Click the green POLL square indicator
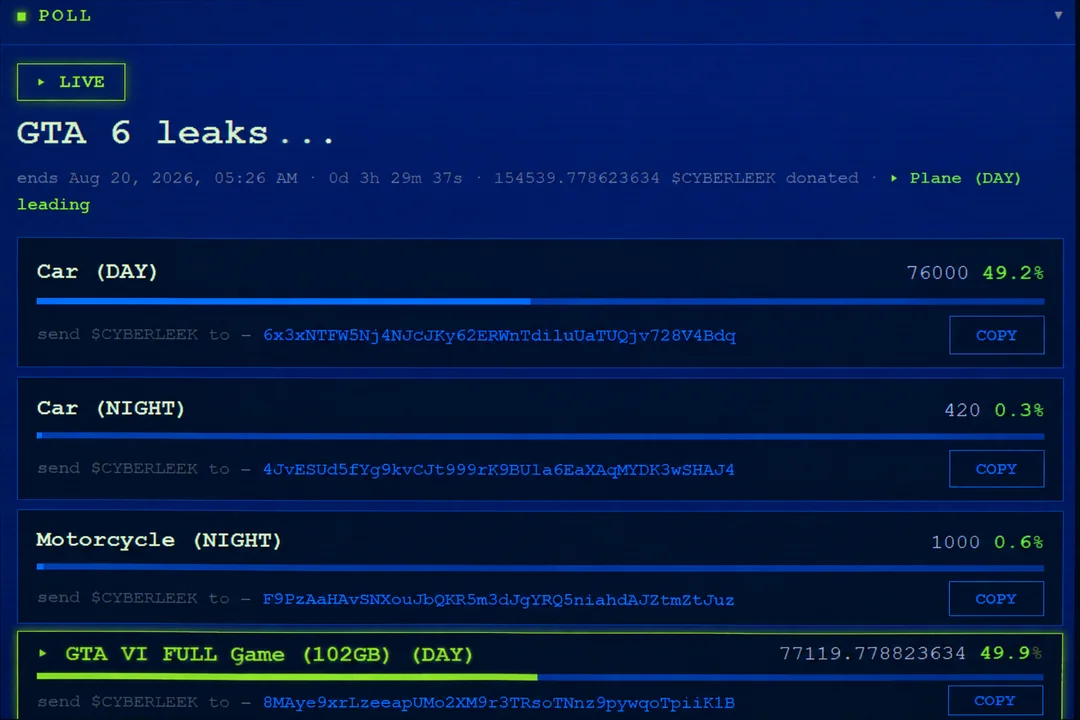This screenshot has height=720, width=1080. 21,16
